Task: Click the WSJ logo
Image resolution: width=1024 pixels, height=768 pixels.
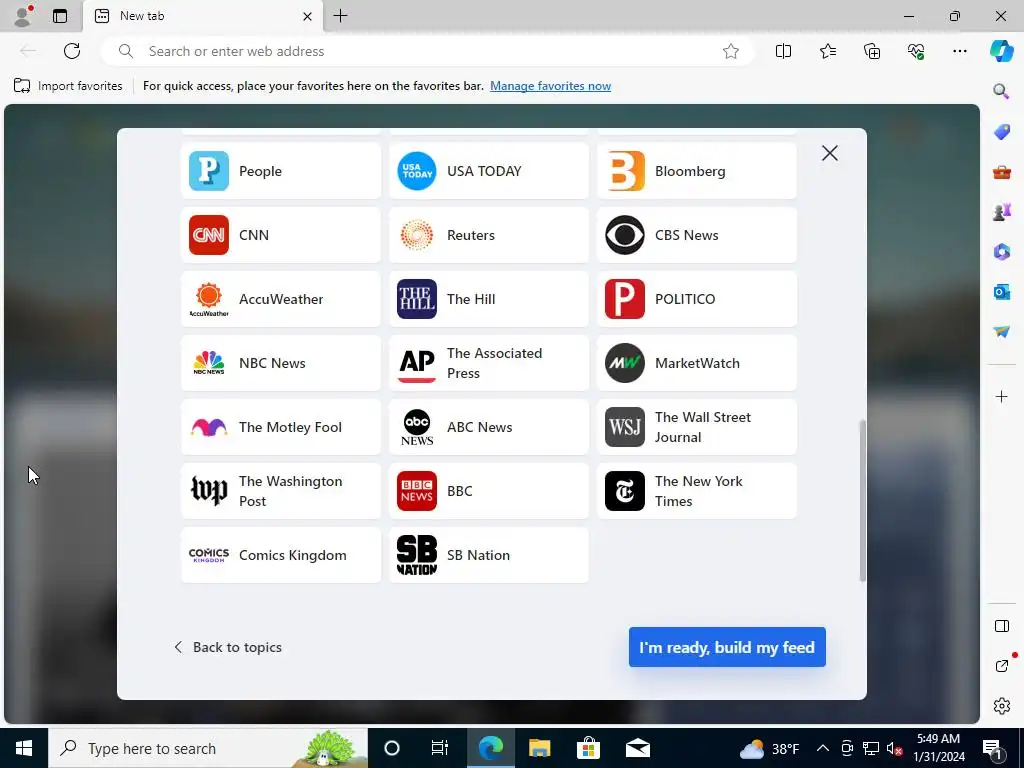Action: (624, 427)
